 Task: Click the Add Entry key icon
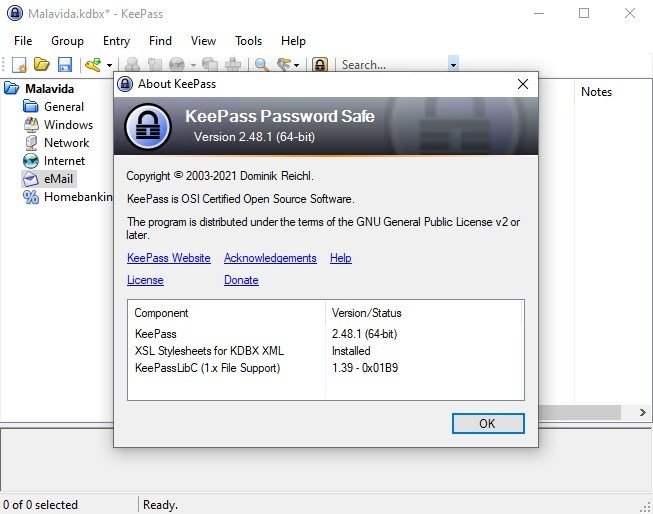pyautogui.click(x=93, y=65)
